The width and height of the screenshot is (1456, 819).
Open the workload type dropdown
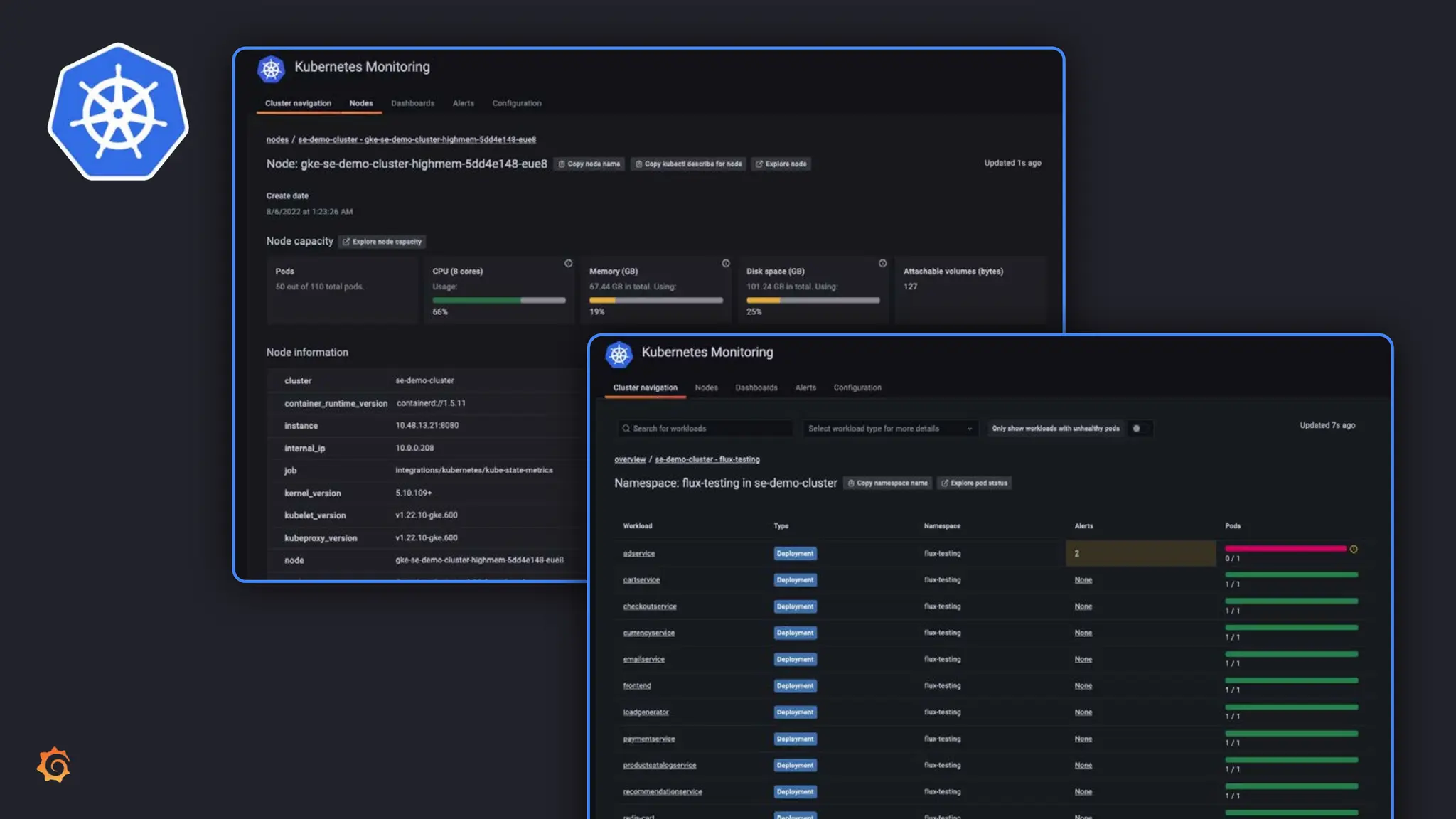tap(889, 429)
